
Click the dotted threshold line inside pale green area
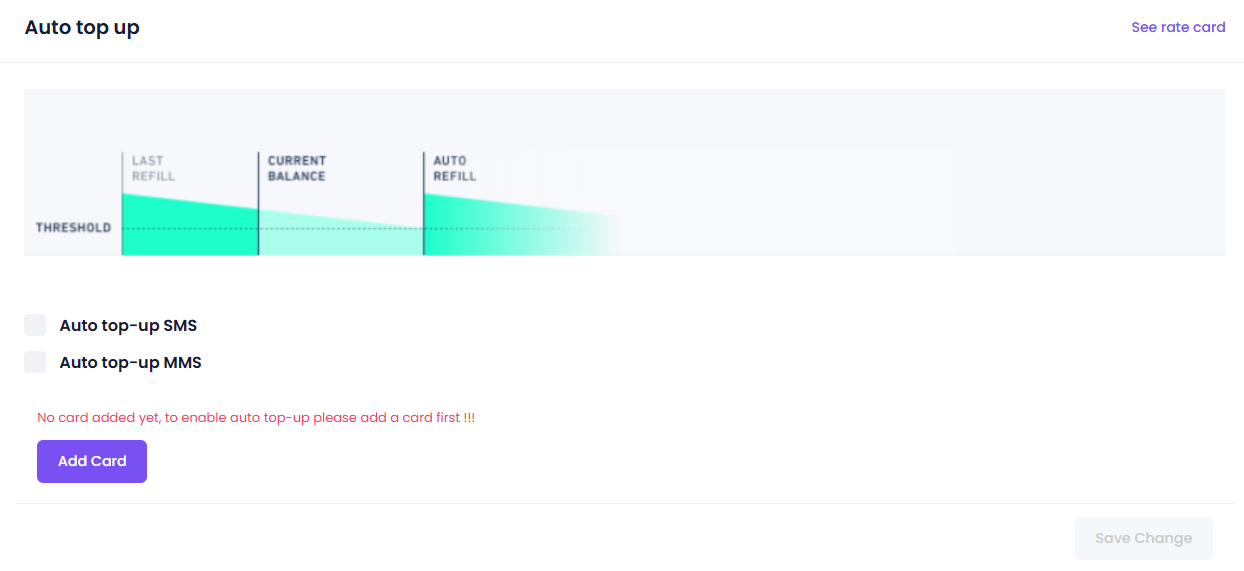click(x=340, y=228)
